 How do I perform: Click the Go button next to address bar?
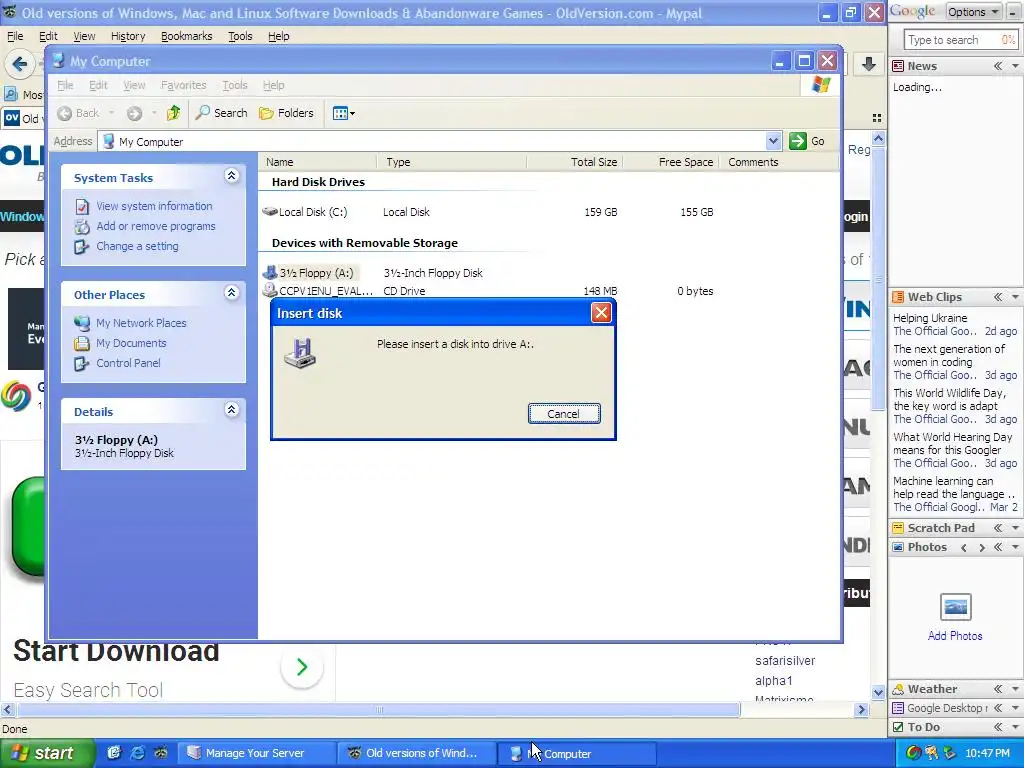(x=807, y=141)
